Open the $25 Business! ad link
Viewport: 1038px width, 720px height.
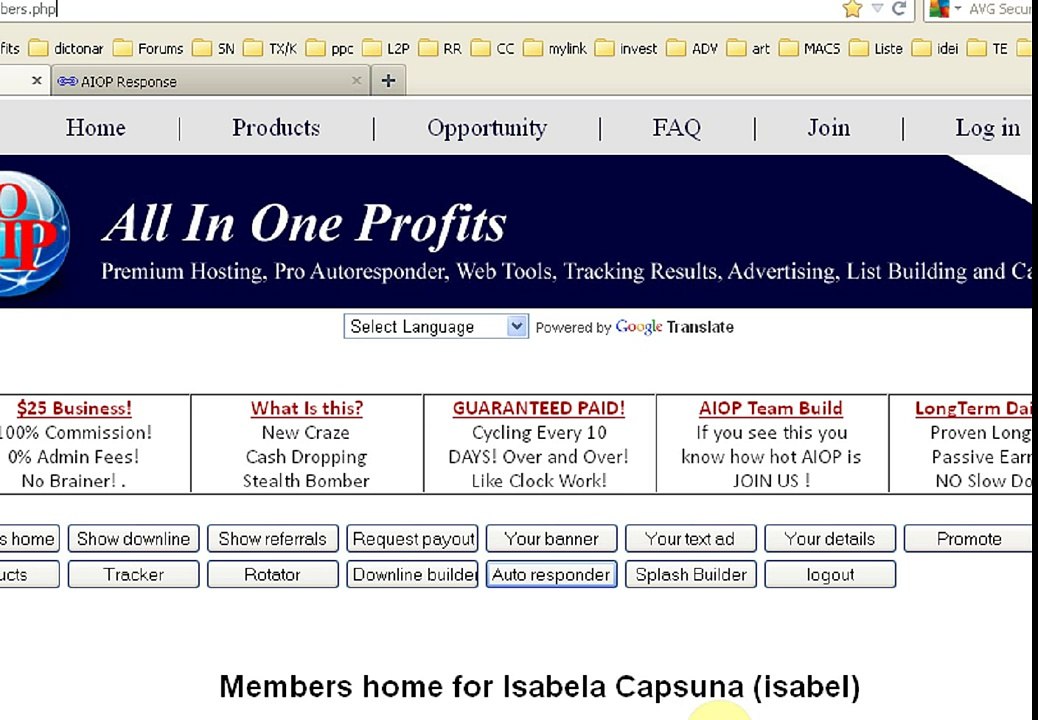coord(74,408)
